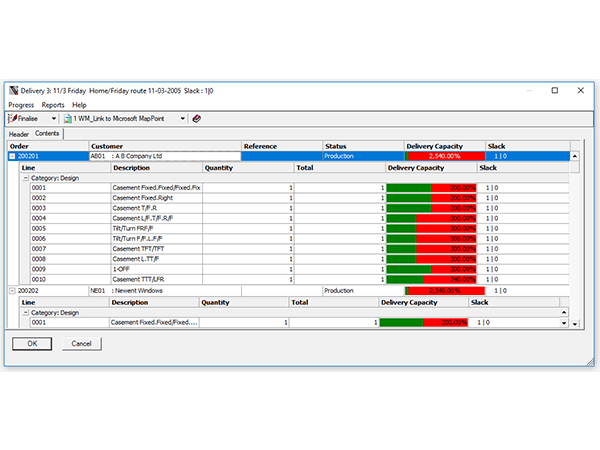Open the Help menu

pos(79,105)
